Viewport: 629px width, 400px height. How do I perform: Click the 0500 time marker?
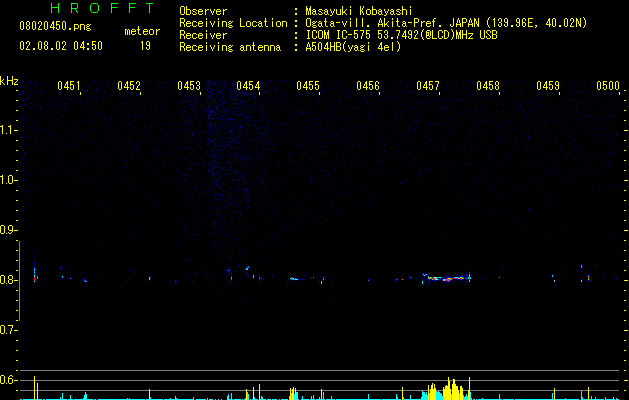pos(607,86)
